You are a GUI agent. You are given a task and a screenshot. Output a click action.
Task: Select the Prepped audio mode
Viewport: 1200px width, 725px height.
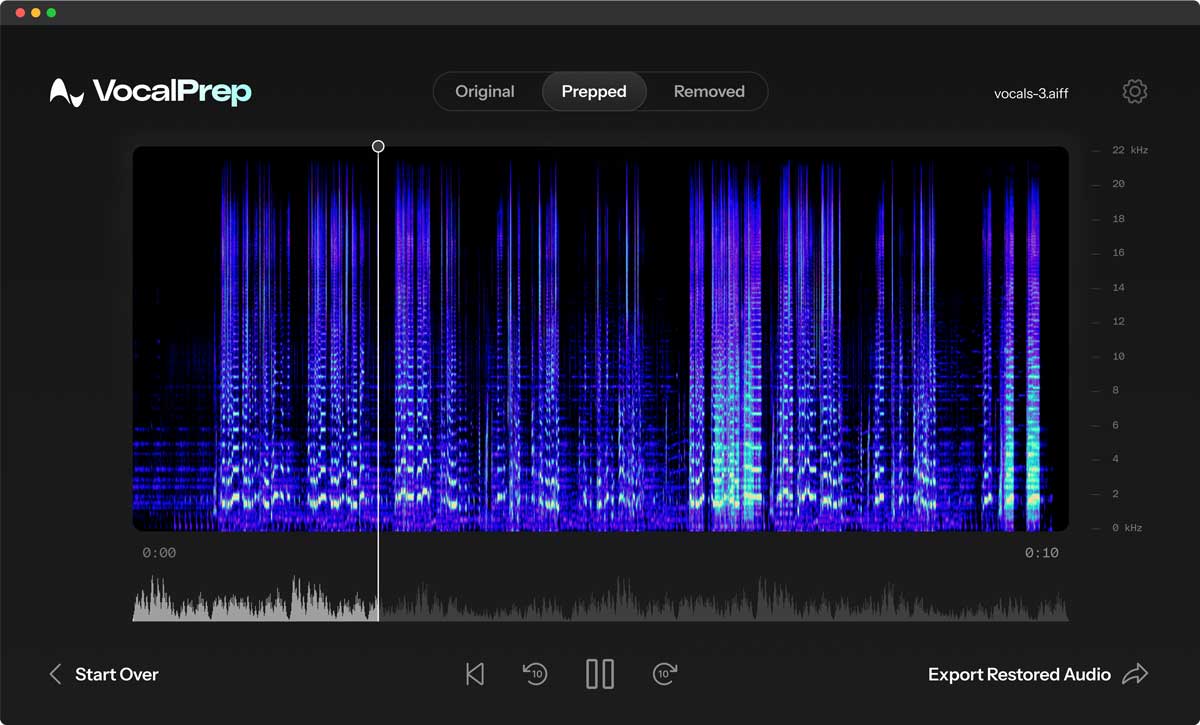coord(594,91)
